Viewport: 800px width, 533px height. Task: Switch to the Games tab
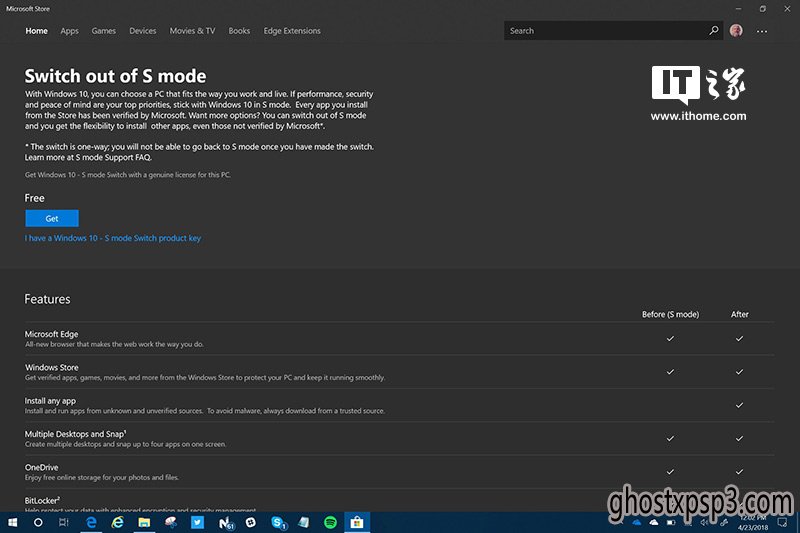104,31
